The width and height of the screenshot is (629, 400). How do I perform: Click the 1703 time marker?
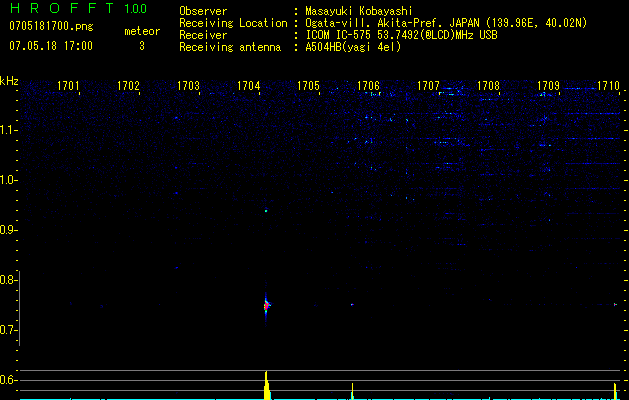pyautogui.click(x=188, y=86)
